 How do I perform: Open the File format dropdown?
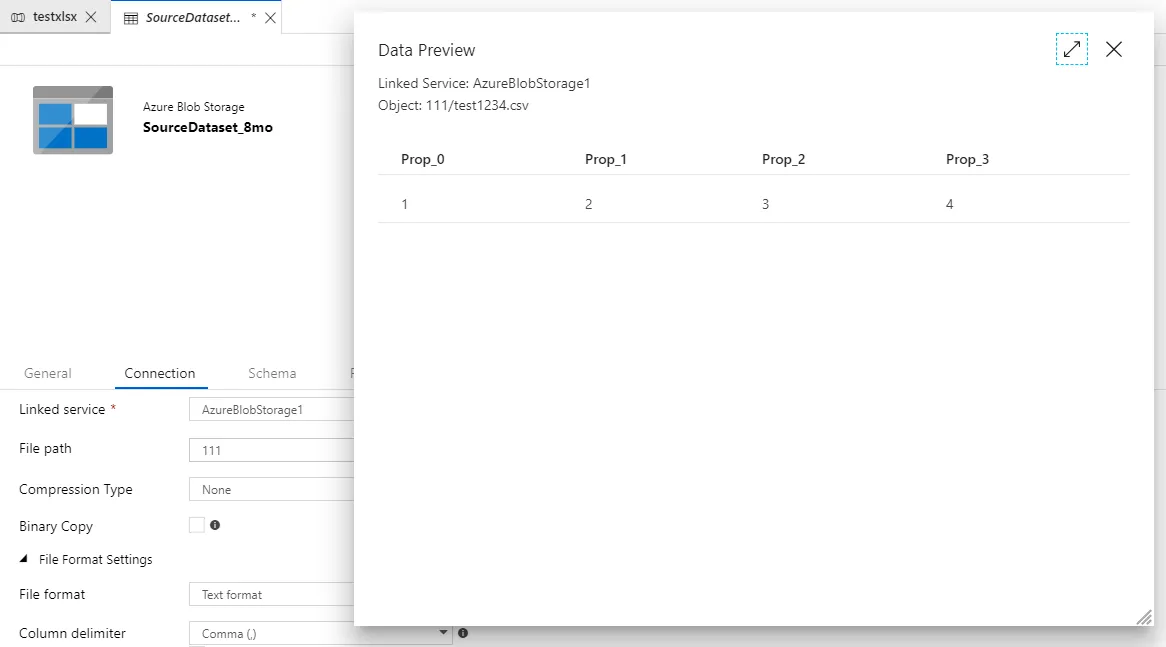272,594
